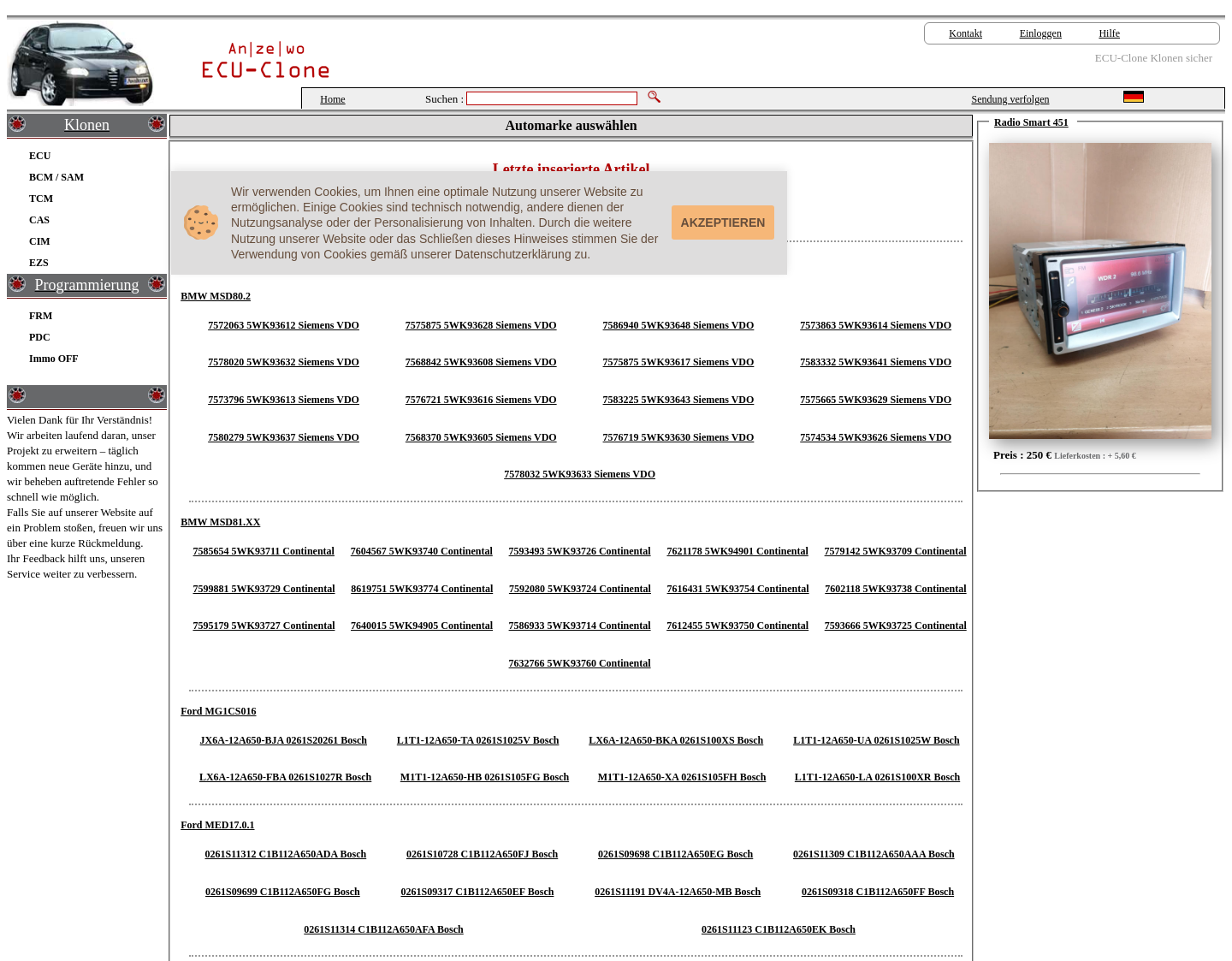
Task: Go to Home
Action: [x=333, y=99]
